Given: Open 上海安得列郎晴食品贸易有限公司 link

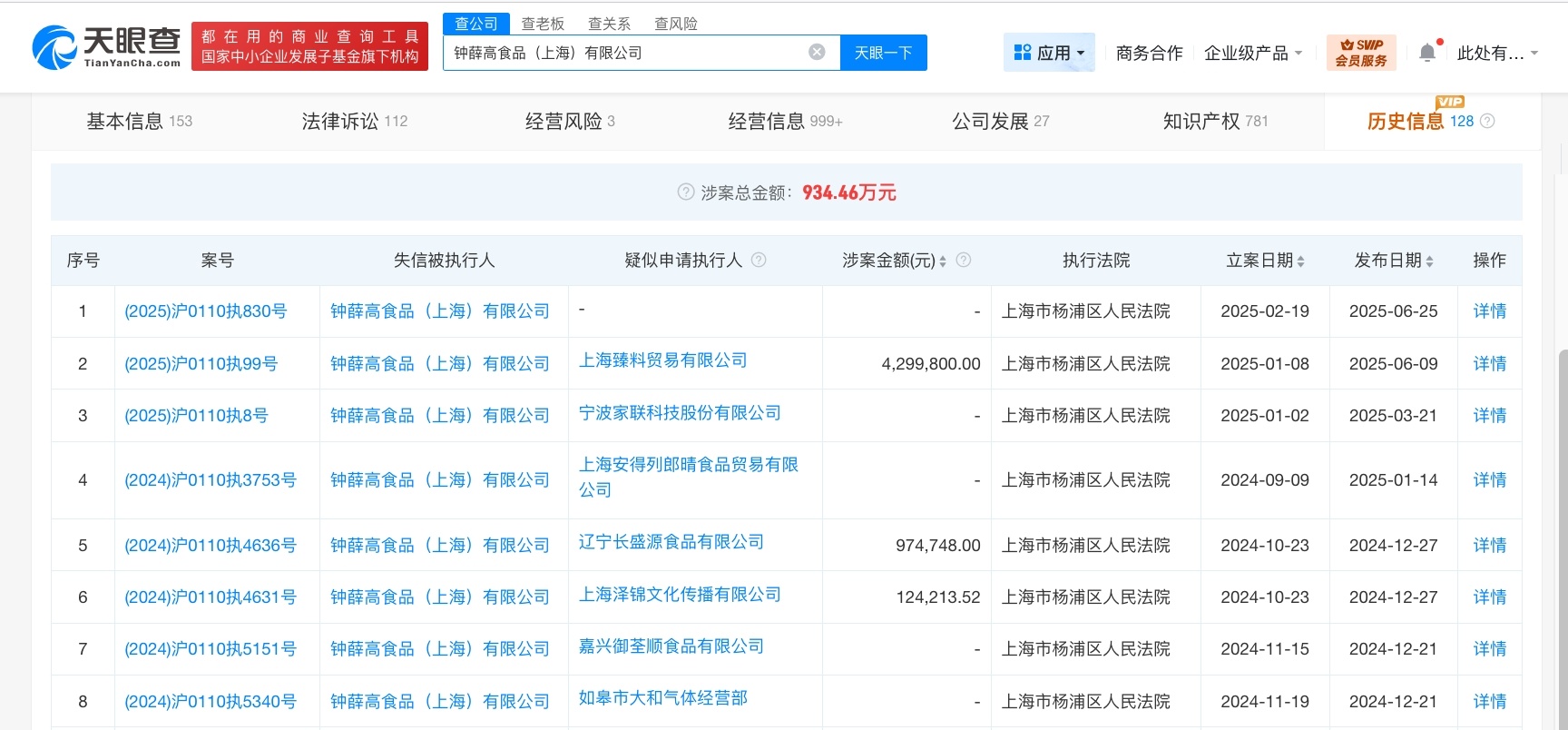Looking at the screenshot, I should 689,478.
